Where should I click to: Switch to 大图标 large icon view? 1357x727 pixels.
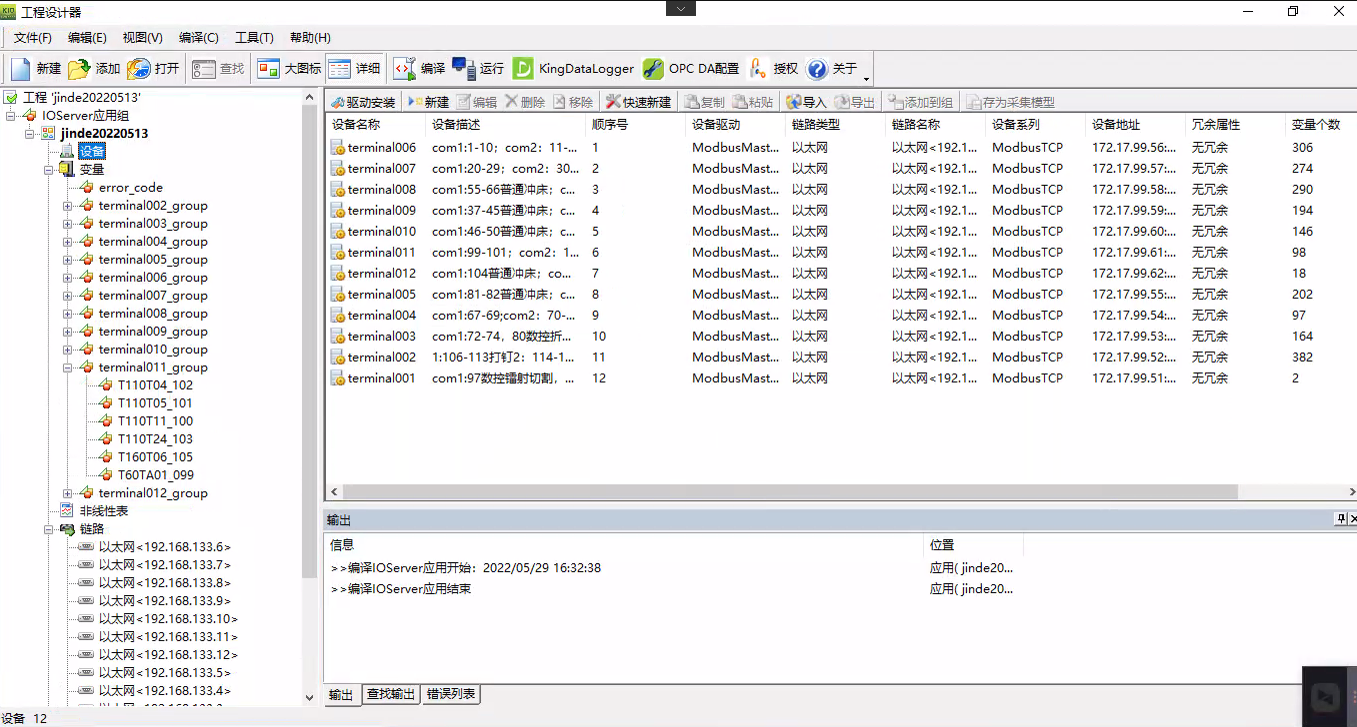[x=289, y=69]
